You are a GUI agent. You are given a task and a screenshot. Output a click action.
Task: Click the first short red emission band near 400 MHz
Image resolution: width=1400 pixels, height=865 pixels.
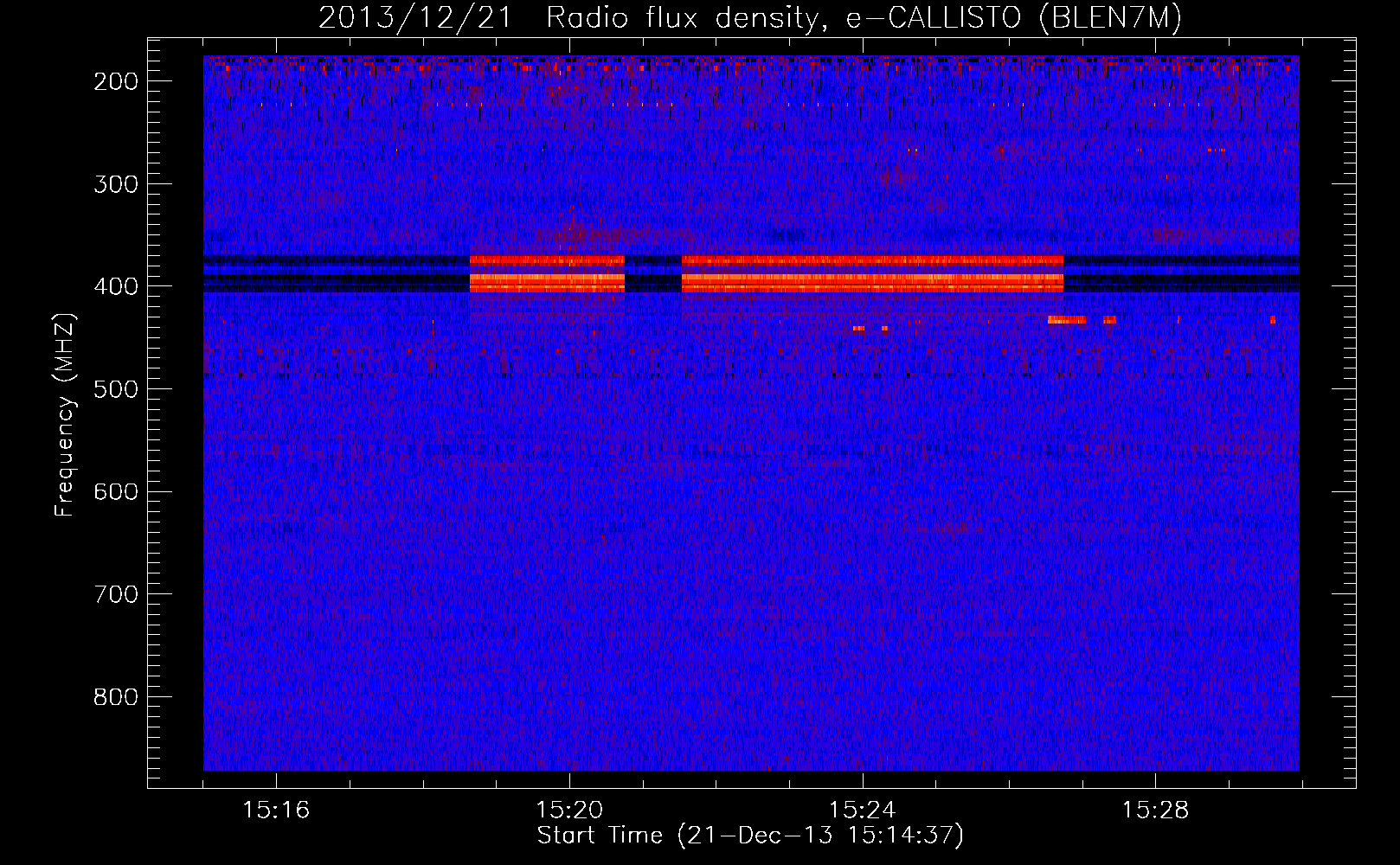[547, 273]
